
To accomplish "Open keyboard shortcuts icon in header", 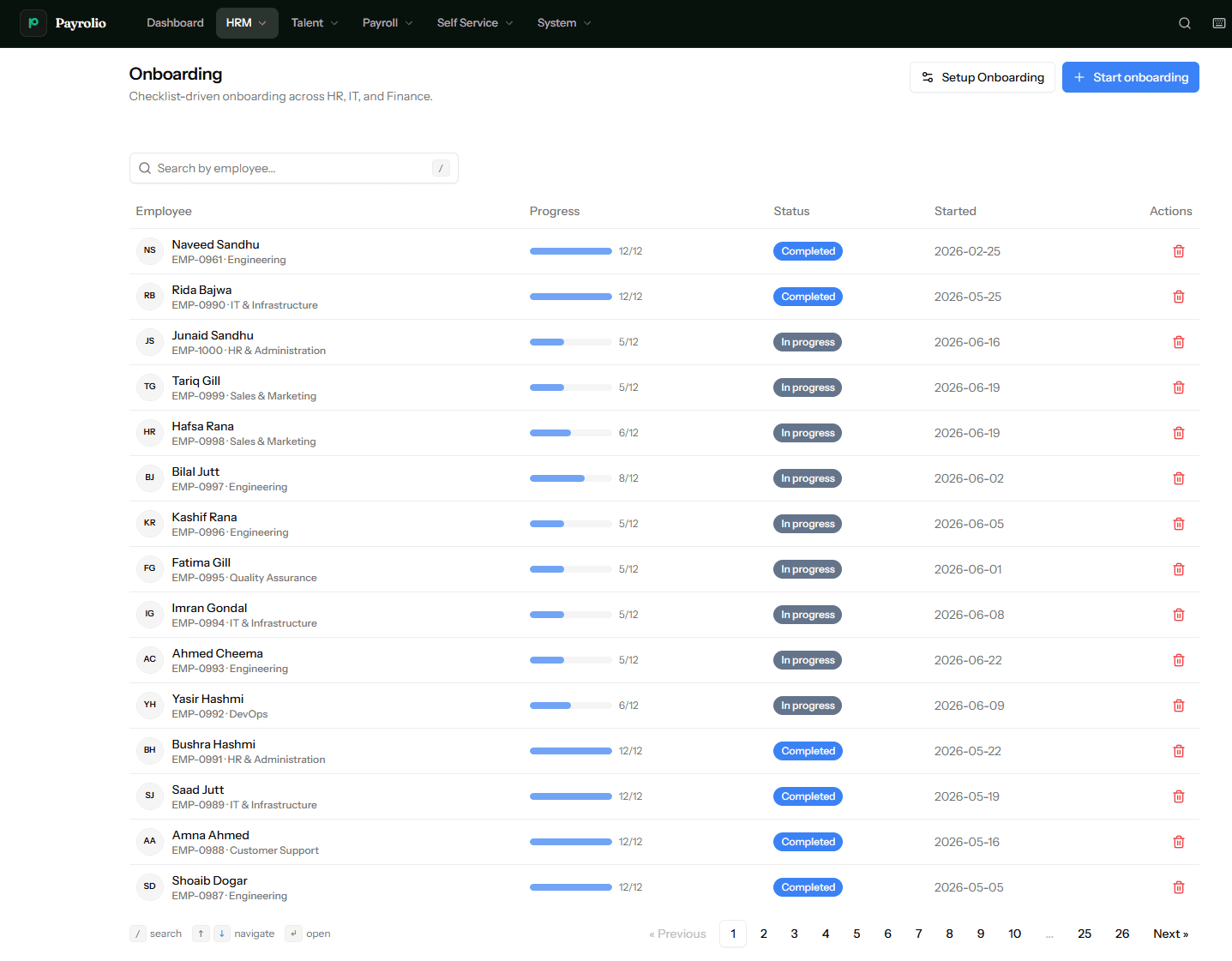I will coord(1218,23).
